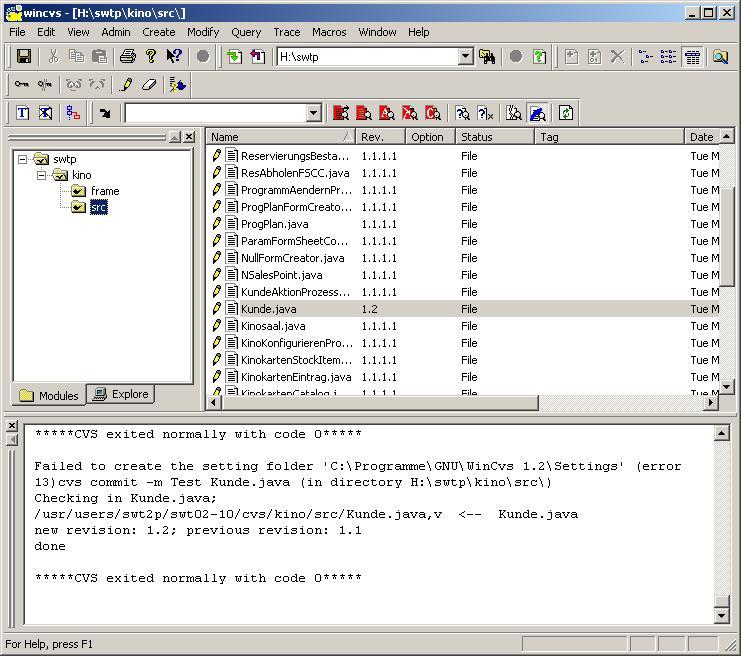Click the pencil icon beside Kunde.java

[x=216, y=309]
